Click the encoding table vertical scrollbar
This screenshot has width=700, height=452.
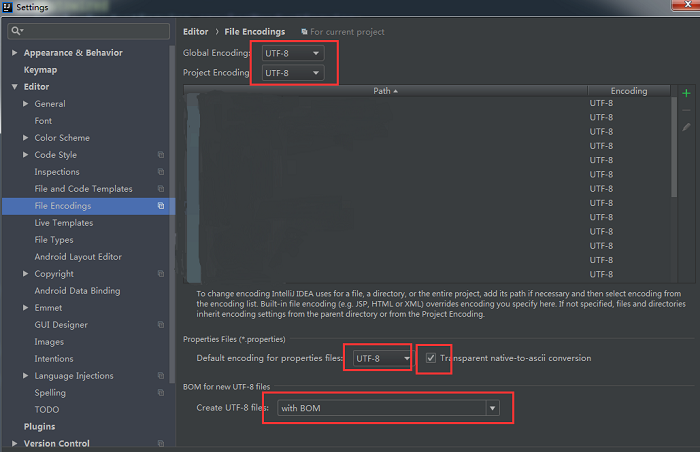tap(674, 147)
